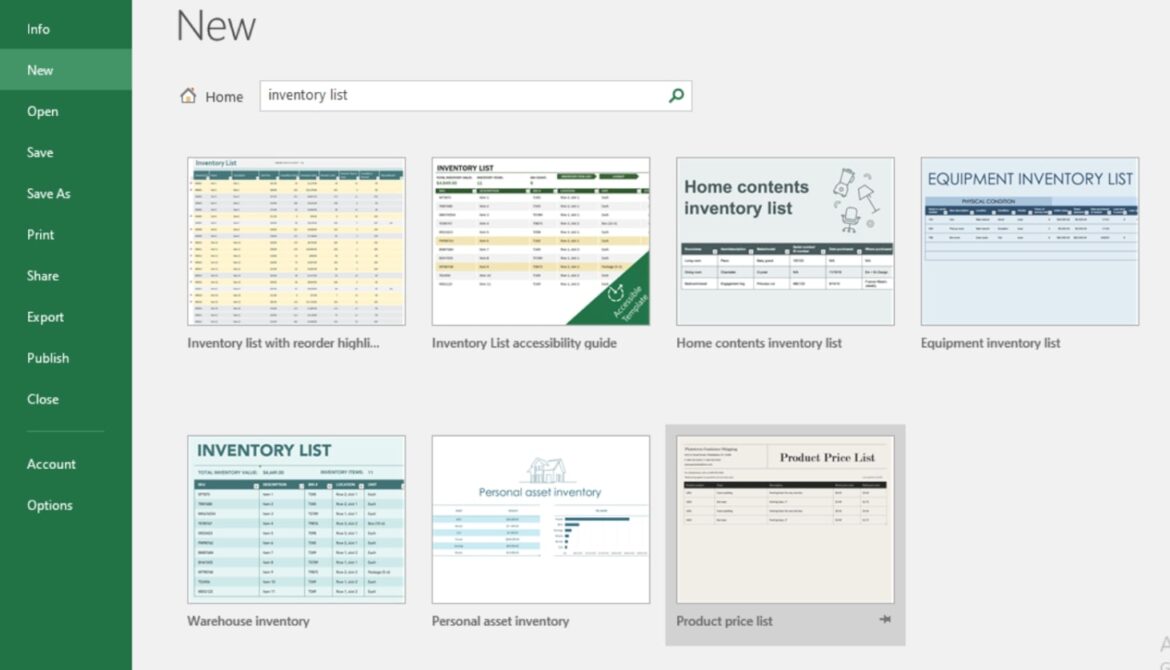
Task: Select the Equipment inventory list template preview
Action: point(1029,240)
